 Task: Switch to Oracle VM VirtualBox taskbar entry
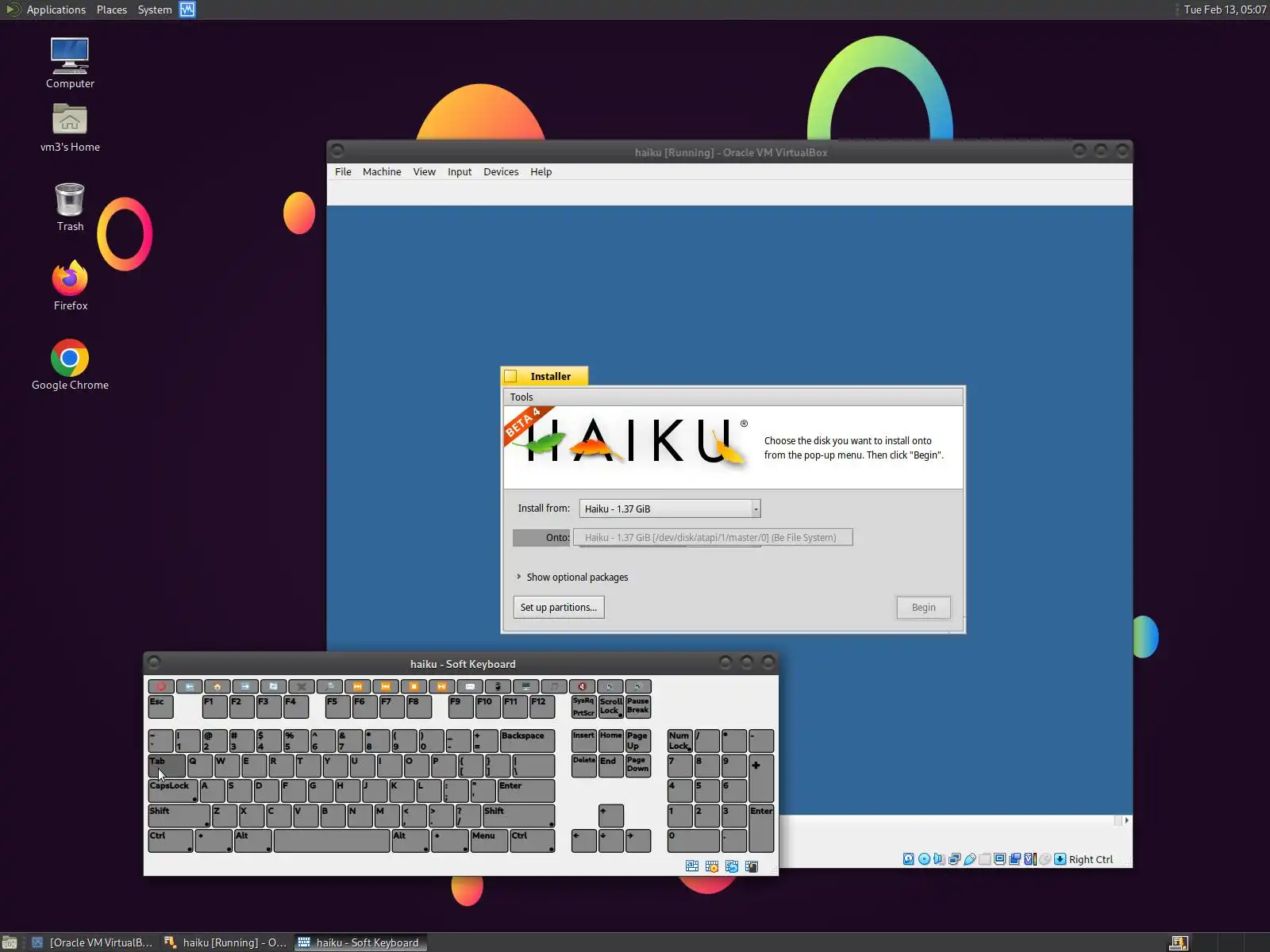(91, 942)
